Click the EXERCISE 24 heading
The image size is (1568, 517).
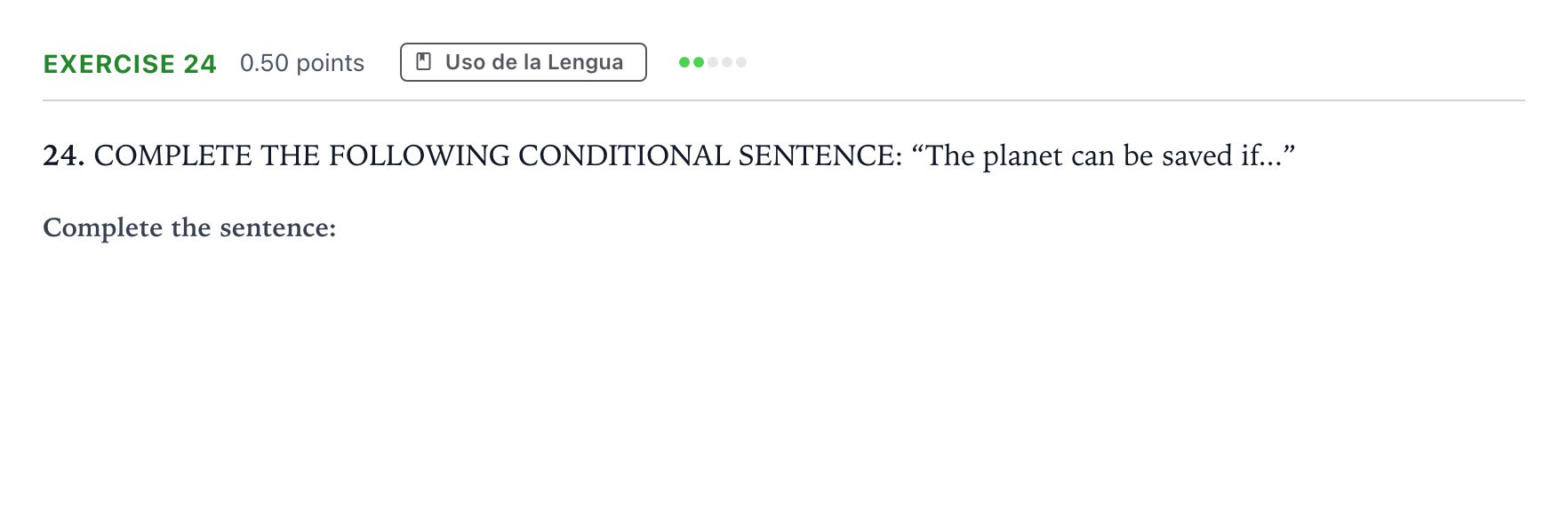click(x=130, y=64)
